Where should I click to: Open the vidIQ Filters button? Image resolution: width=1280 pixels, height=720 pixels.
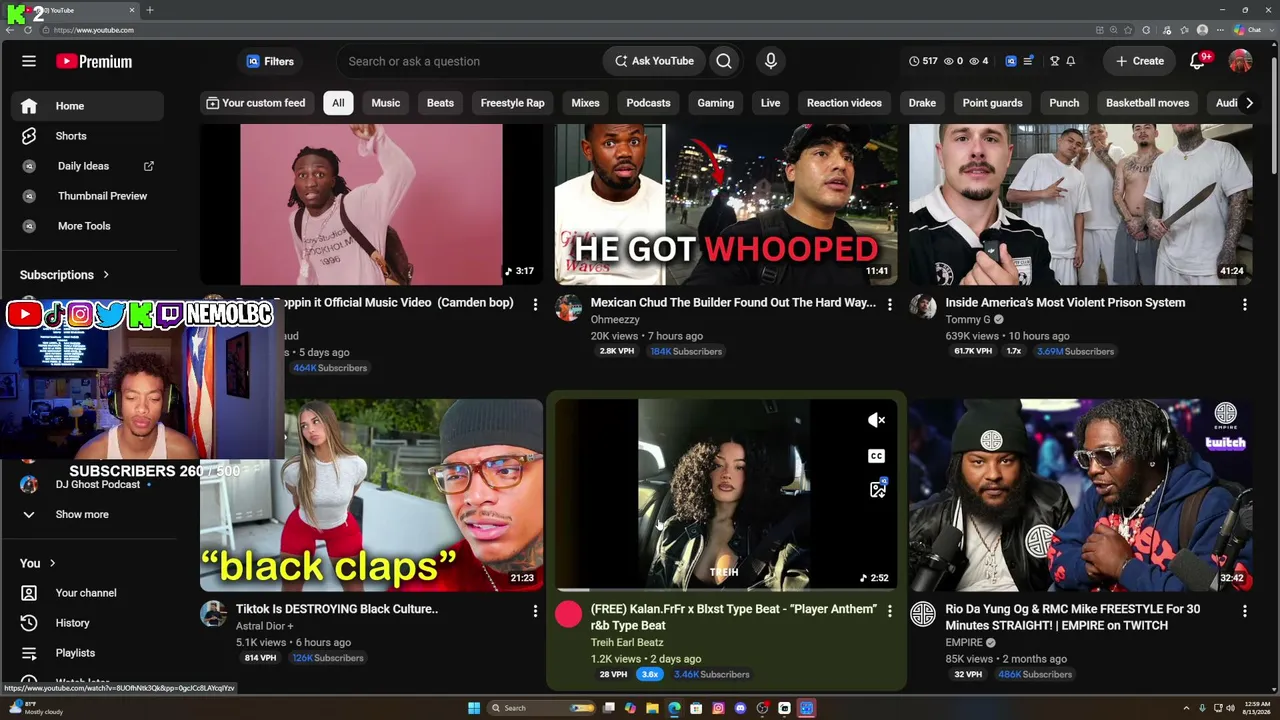pyautogui.click(x=270, y=61)
